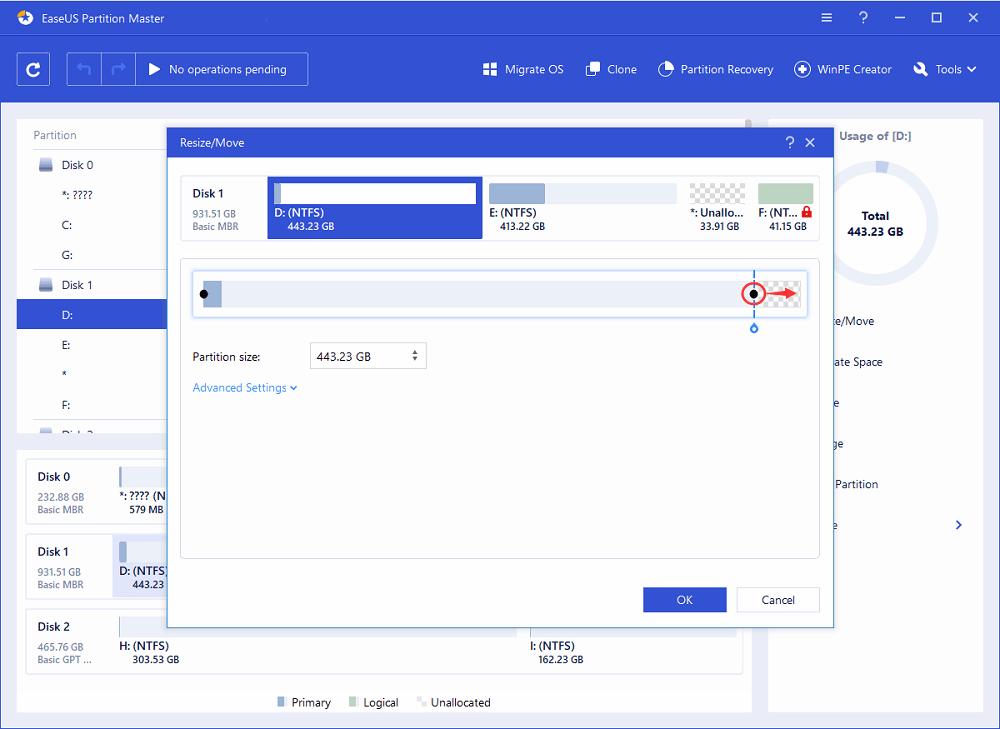The image size is (1000, 729).
Task: Click the Unallocated legend swatch
Action: (421, 702)
